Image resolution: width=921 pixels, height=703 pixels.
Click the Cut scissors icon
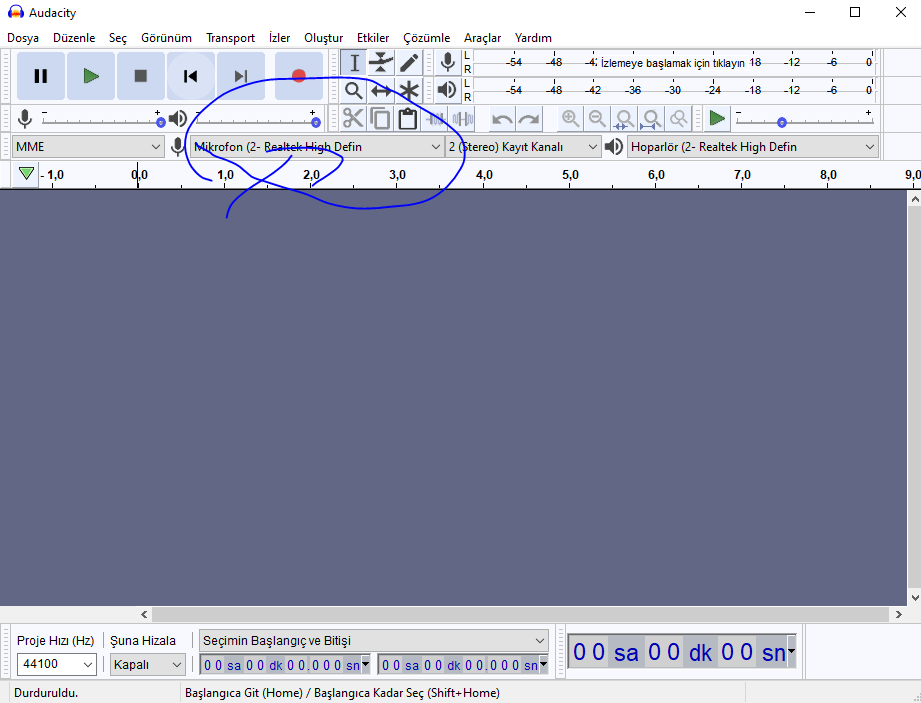point(353,119)
